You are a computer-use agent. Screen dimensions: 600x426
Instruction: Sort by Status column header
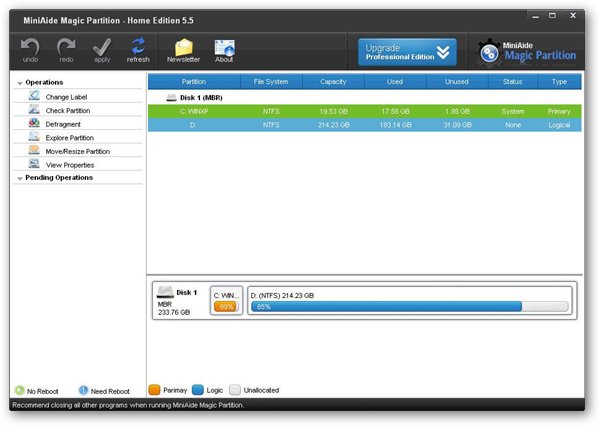pos(513,82)
